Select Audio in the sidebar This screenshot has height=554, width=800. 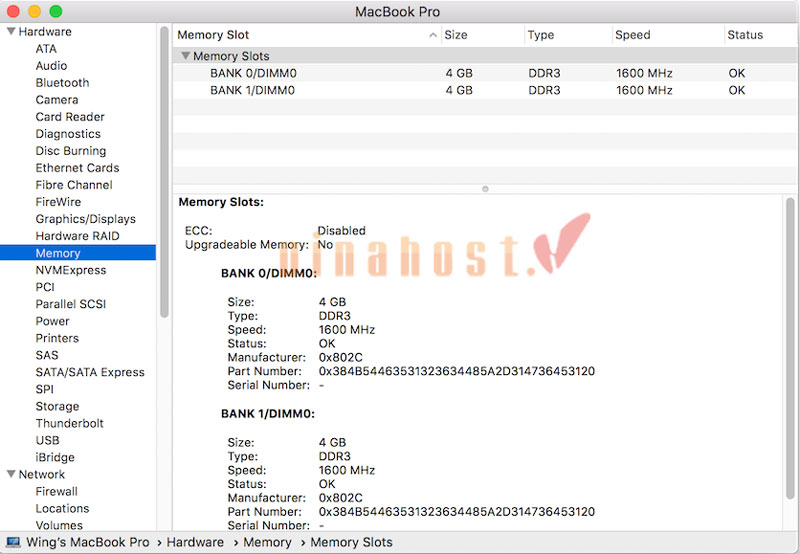coord(51,66)
